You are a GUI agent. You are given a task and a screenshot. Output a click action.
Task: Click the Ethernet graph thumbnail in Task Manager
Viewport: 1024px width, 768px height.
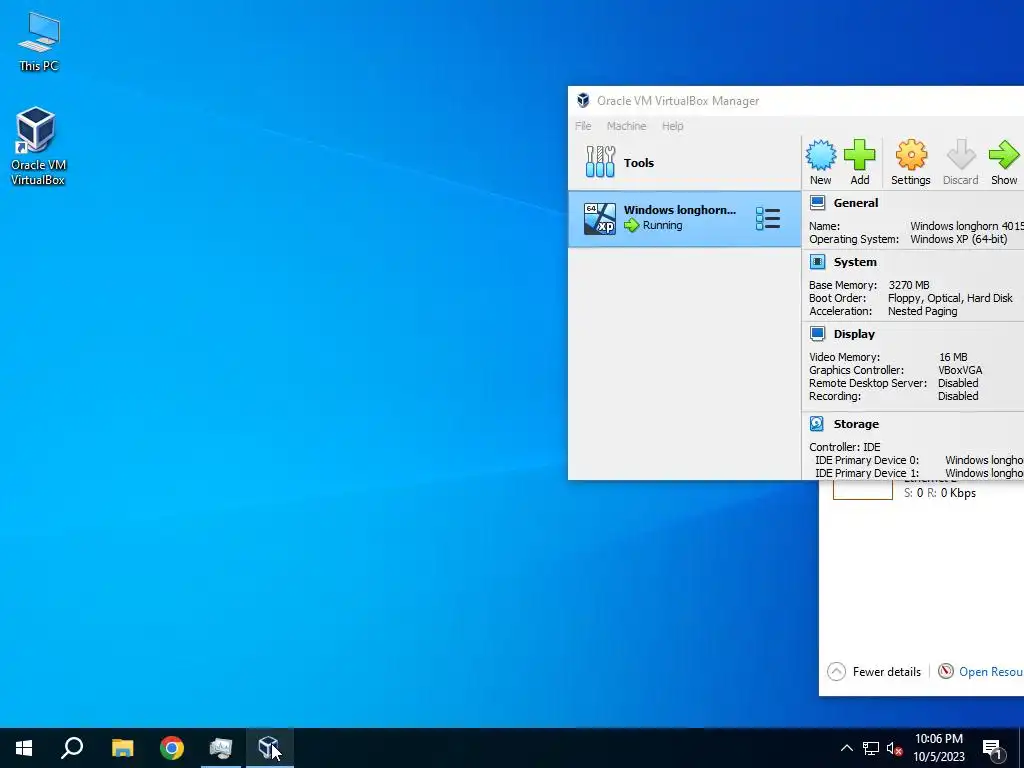(x=863, y=490)
